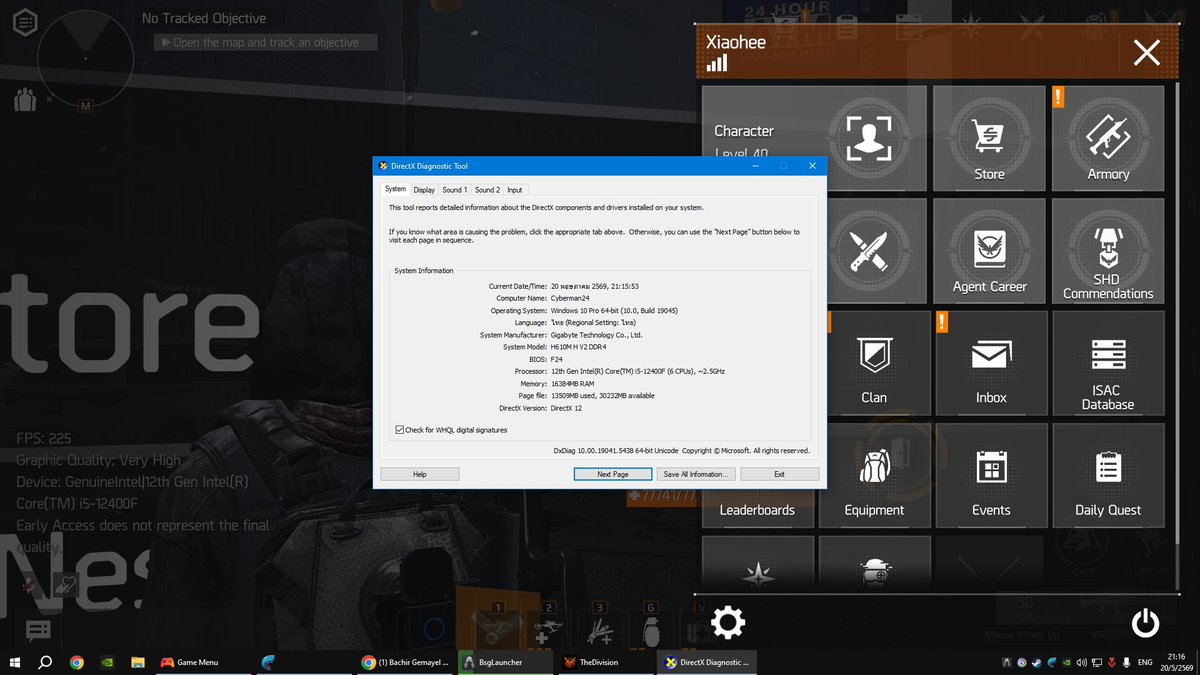The image size is (1200, 675).
Task: Click 'Graphic Quality: Very High' overlay text
Action: (99, 460)
